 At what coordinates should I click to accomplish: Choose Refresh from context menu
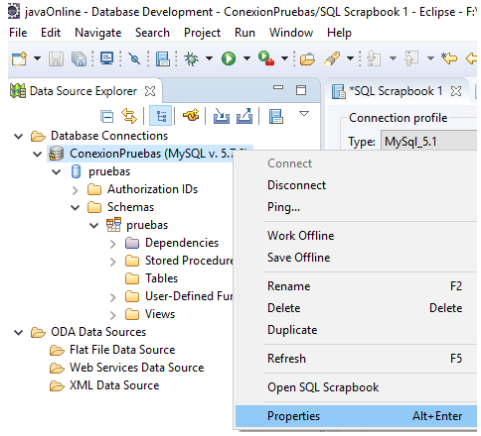(356, 359)
